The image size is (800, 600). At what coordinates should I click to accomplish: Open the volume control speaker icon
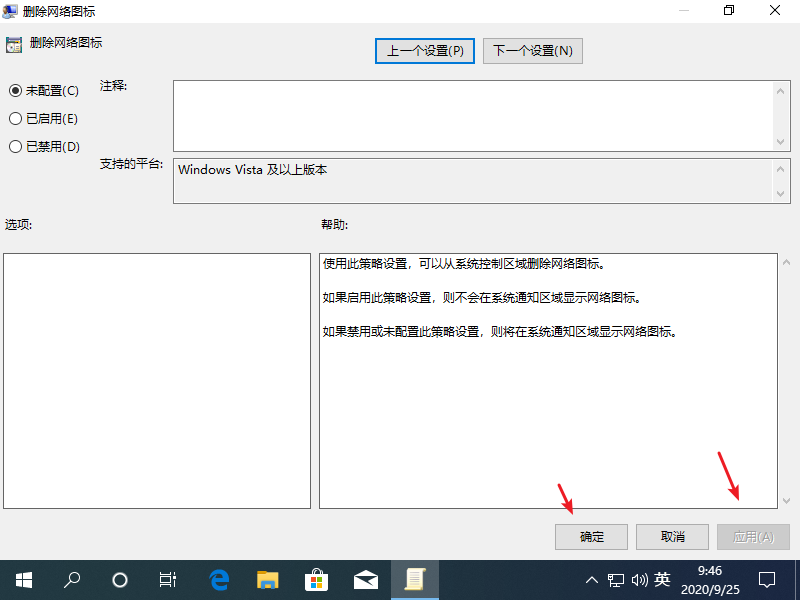coord(640,580)
